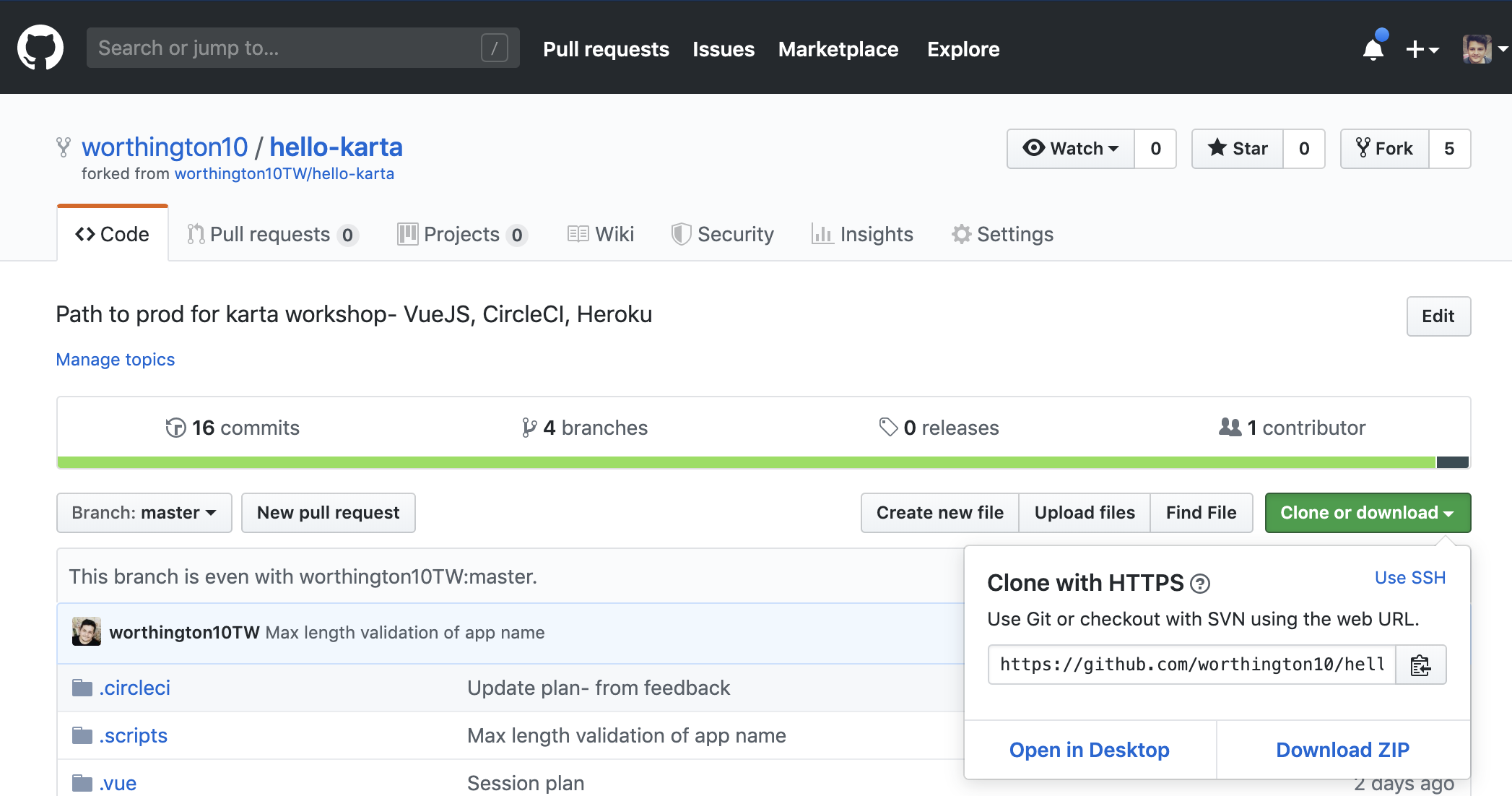Open the Watch dropdown

[1071, 149]
